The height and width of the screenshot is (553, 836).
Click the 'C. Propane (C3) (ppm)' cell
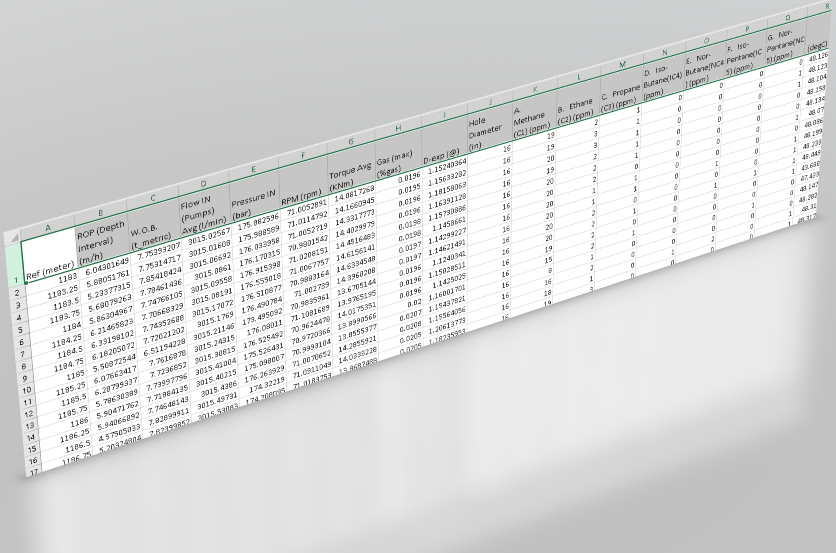coord(621,92)
